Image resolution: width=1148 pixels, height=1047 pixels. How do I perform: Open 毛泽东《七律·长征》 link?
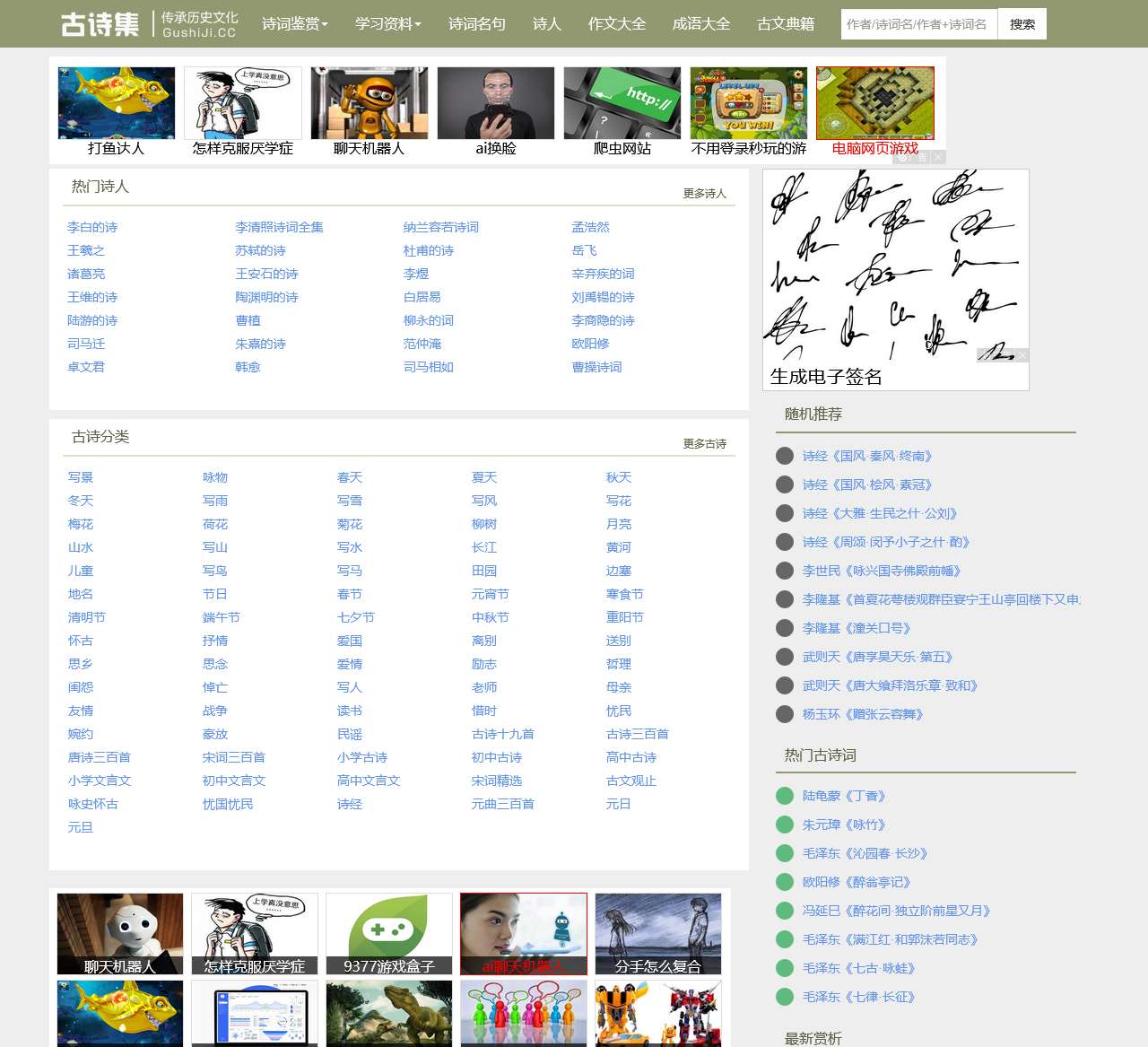pos(858,997)
